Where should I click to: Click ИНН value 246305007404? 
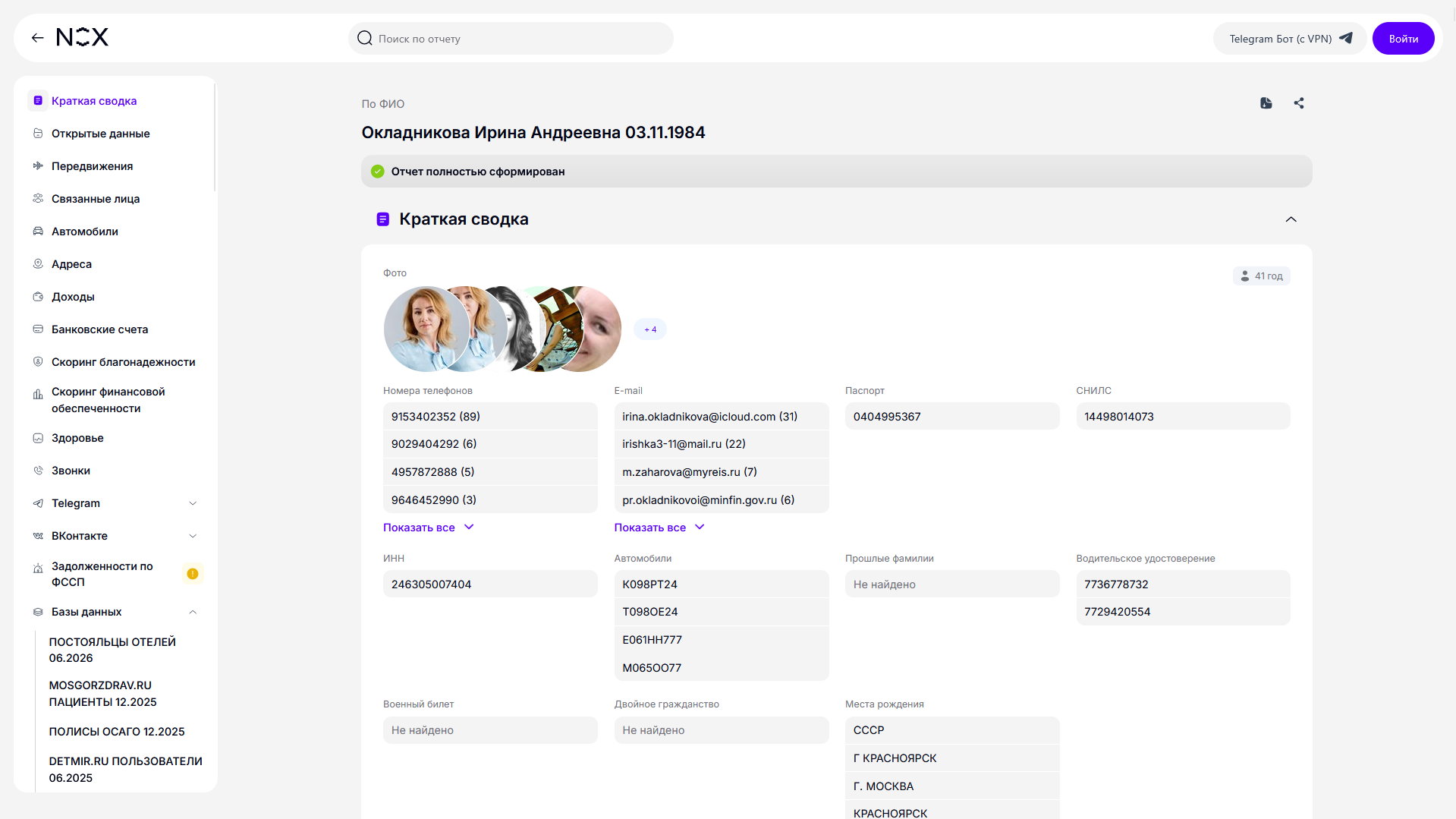[x=490, y=584]
